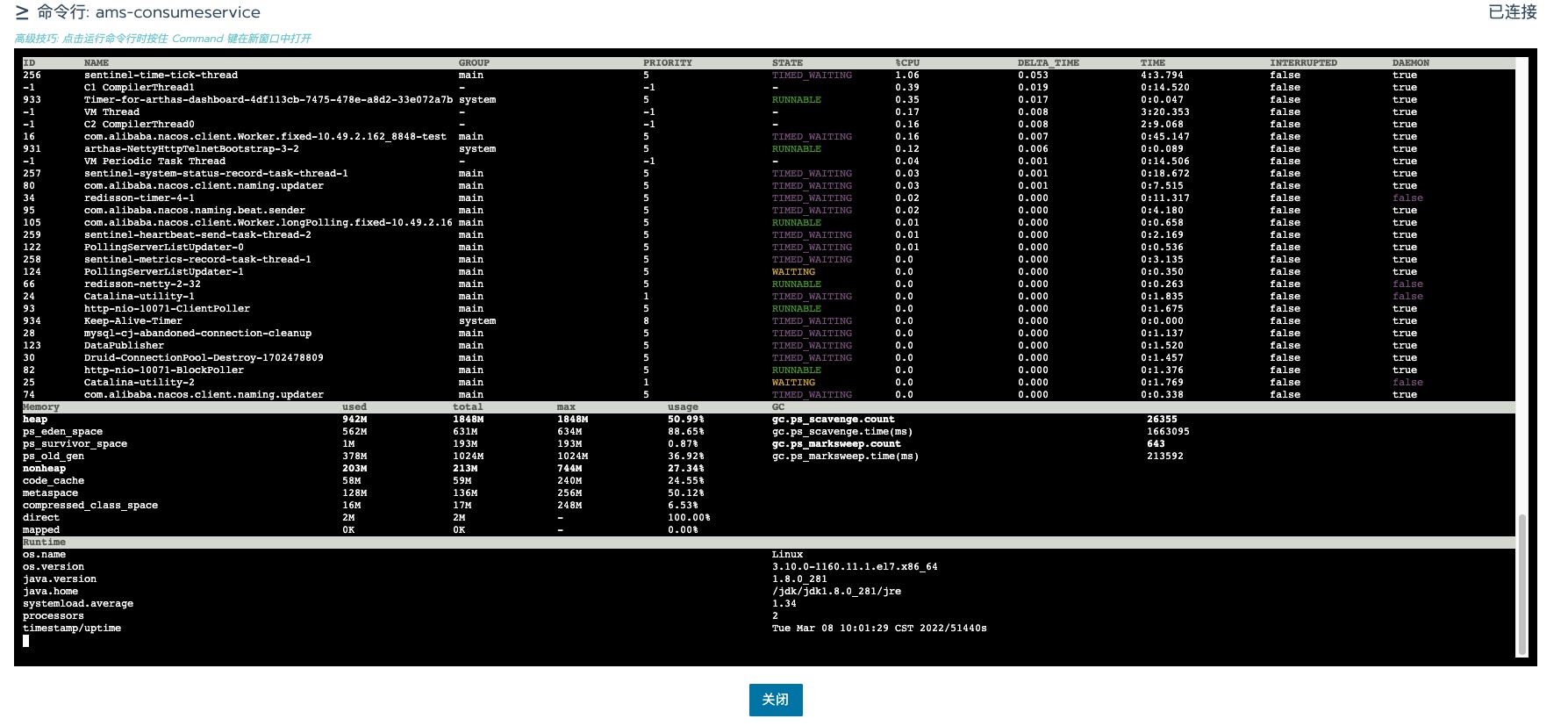Click the %CPU column header
Image resolution: width=1568 pixels, height=726 pixels.
pyautogui.click(x=907, y=63)
